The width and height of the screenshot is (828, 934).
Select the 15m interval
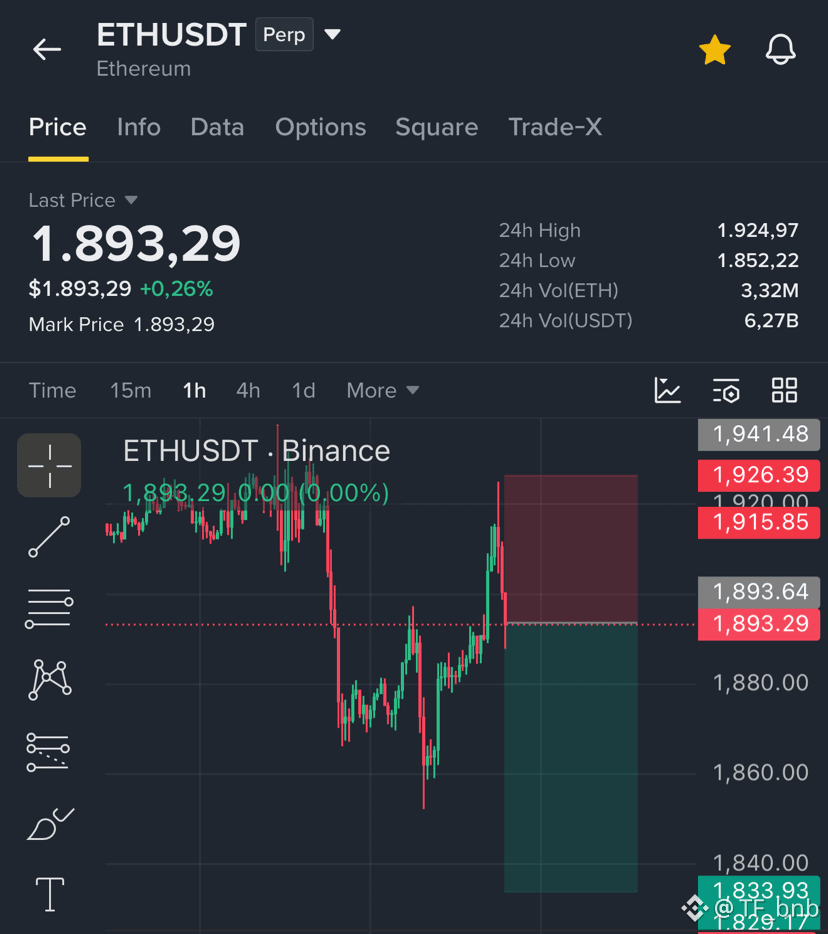130,391
